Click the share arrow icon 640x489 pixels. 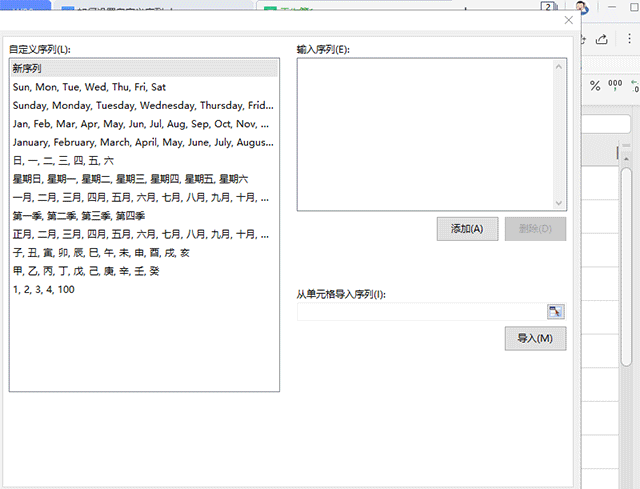click(x=603, y=39)
